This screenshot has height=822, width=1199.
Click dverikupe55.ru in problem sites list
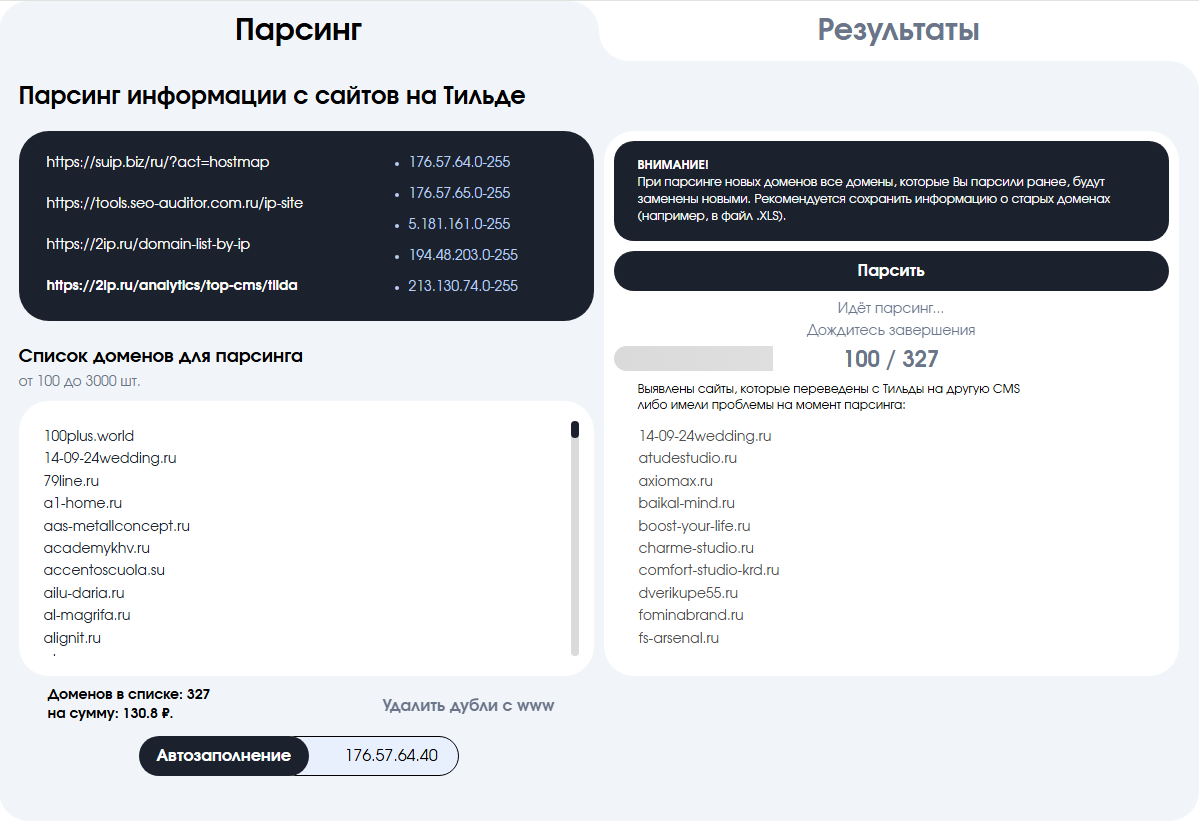tap(688, 593)
